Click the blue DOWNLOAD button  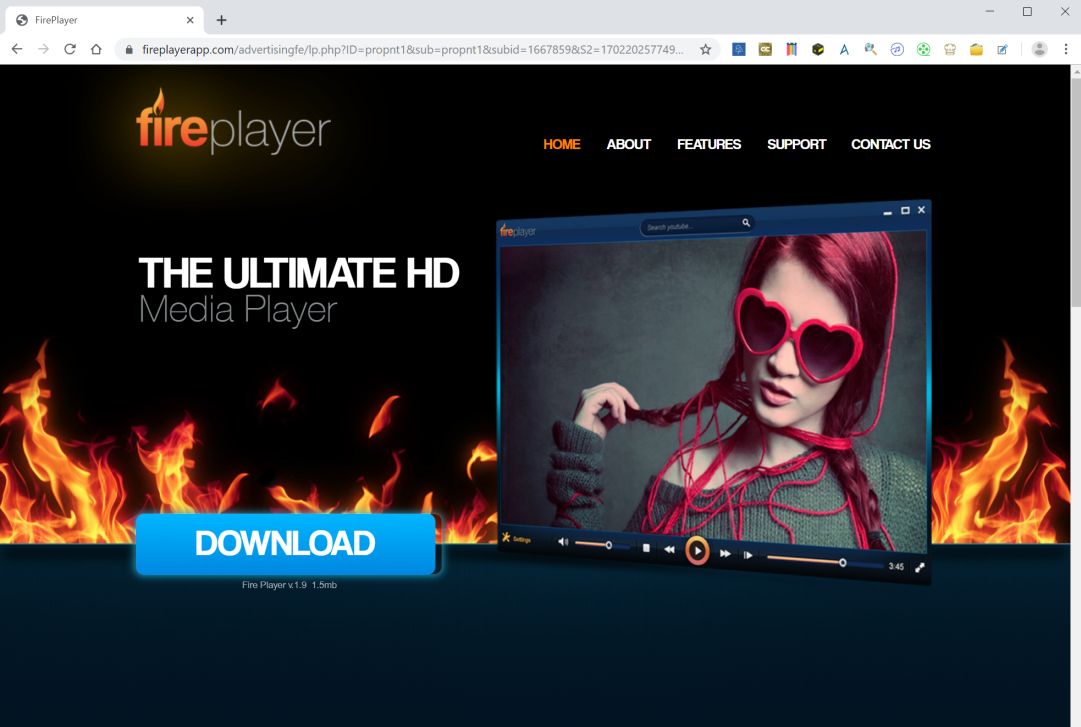tap(285, 544)
